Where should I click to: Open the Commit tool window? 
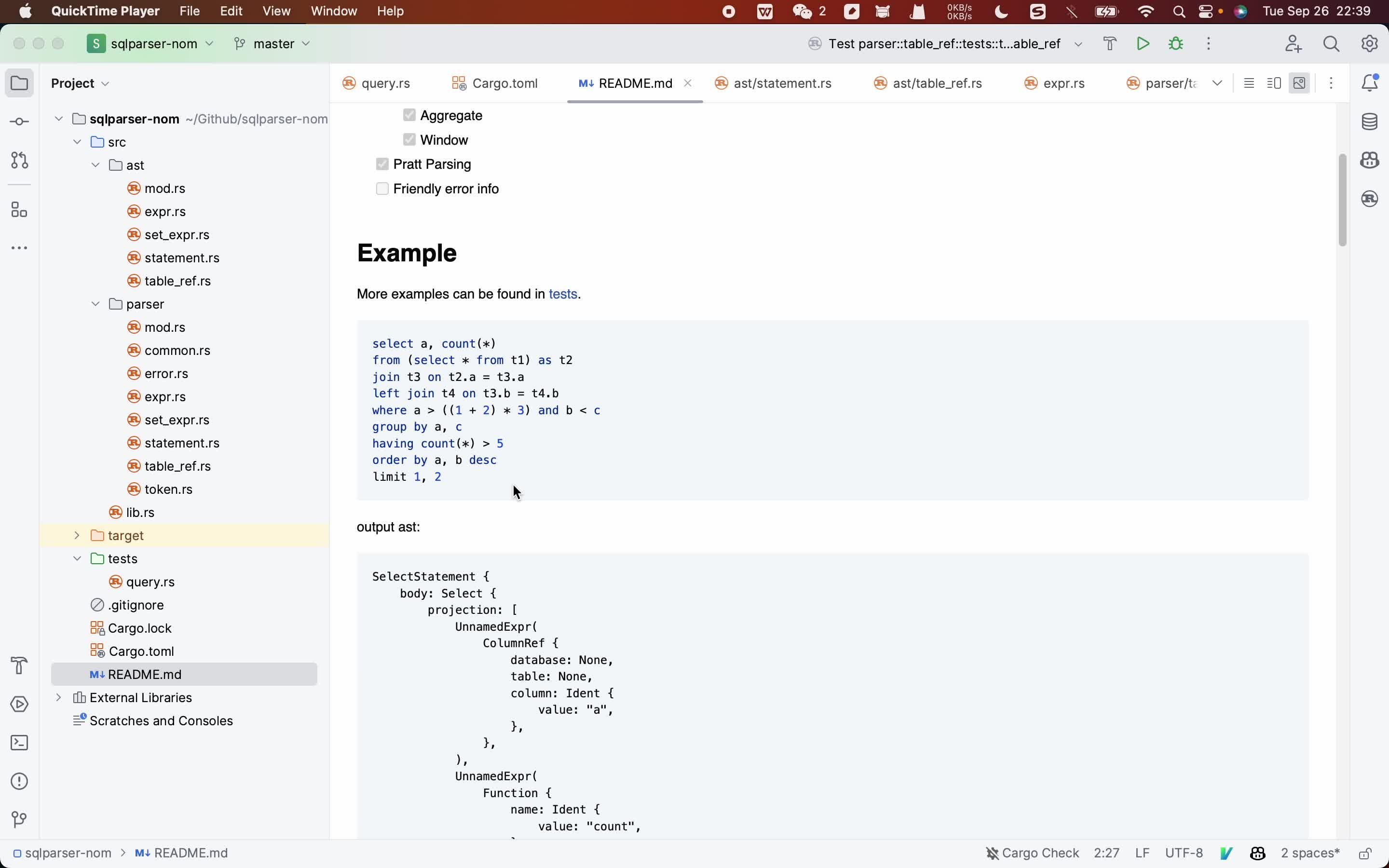click(x=19, y=122)
